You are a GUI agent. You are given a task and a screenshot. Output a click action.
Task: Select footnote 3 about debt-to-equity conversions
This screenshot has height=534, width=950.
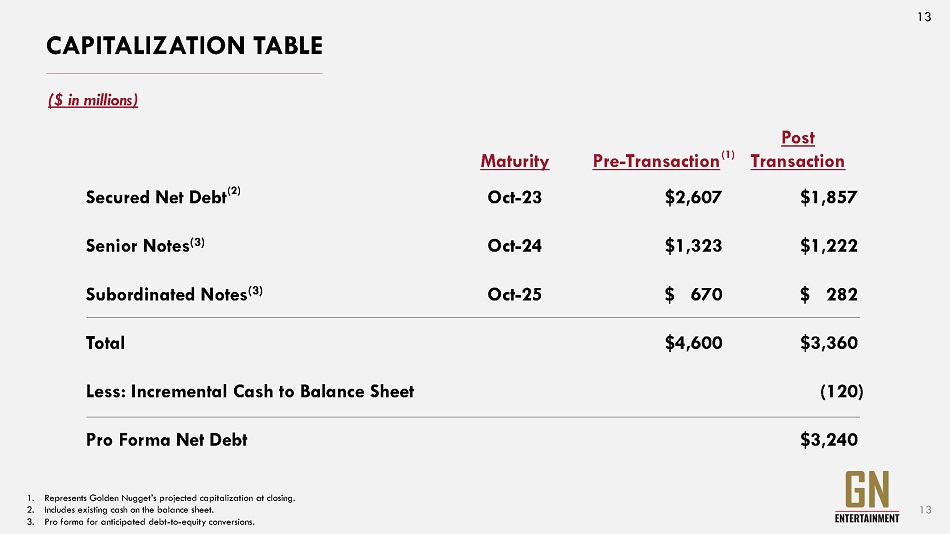pos(148,522)
